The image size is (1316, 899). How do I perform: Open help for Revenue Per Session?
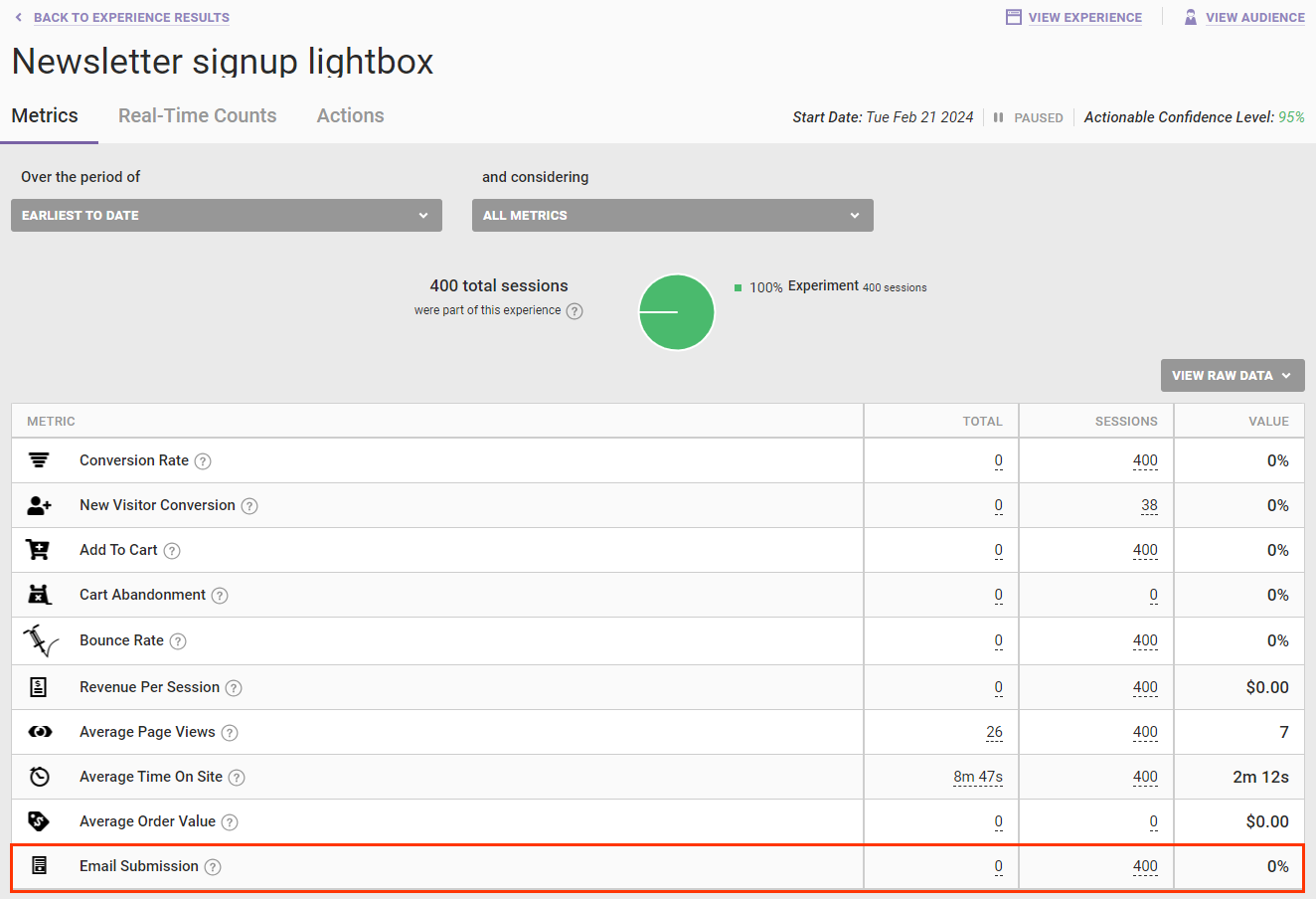(x=234, y=688)
